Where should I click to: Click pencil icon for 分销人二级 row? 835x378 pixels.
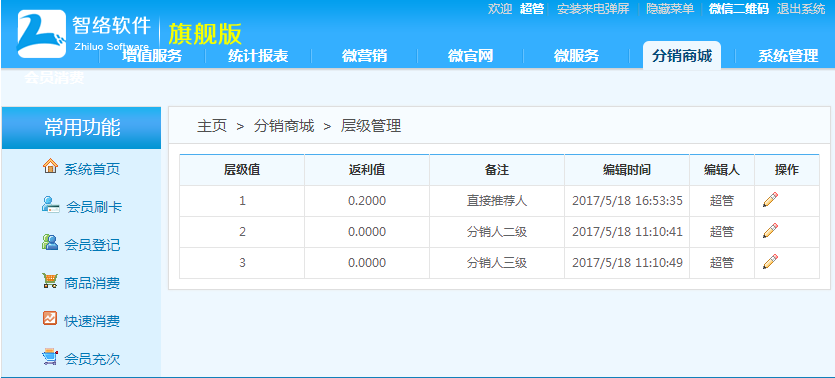pos(770,231)
